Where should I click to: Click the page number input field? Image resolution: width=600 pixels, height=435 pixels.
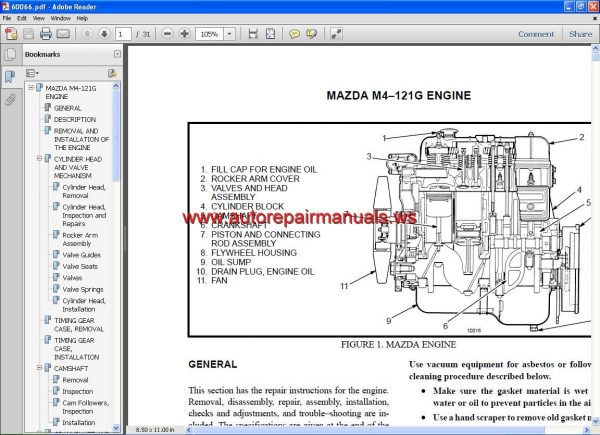pos(123,34)
